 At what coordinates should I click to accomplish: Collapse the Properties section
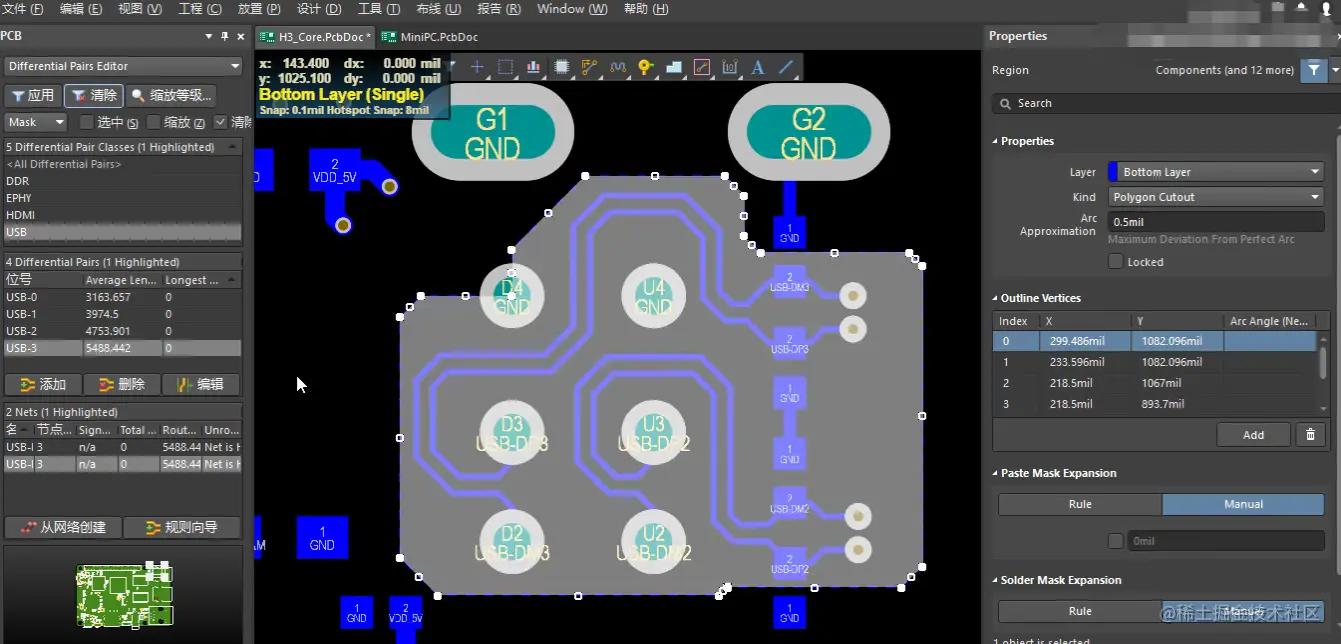[x=995, y=141]
